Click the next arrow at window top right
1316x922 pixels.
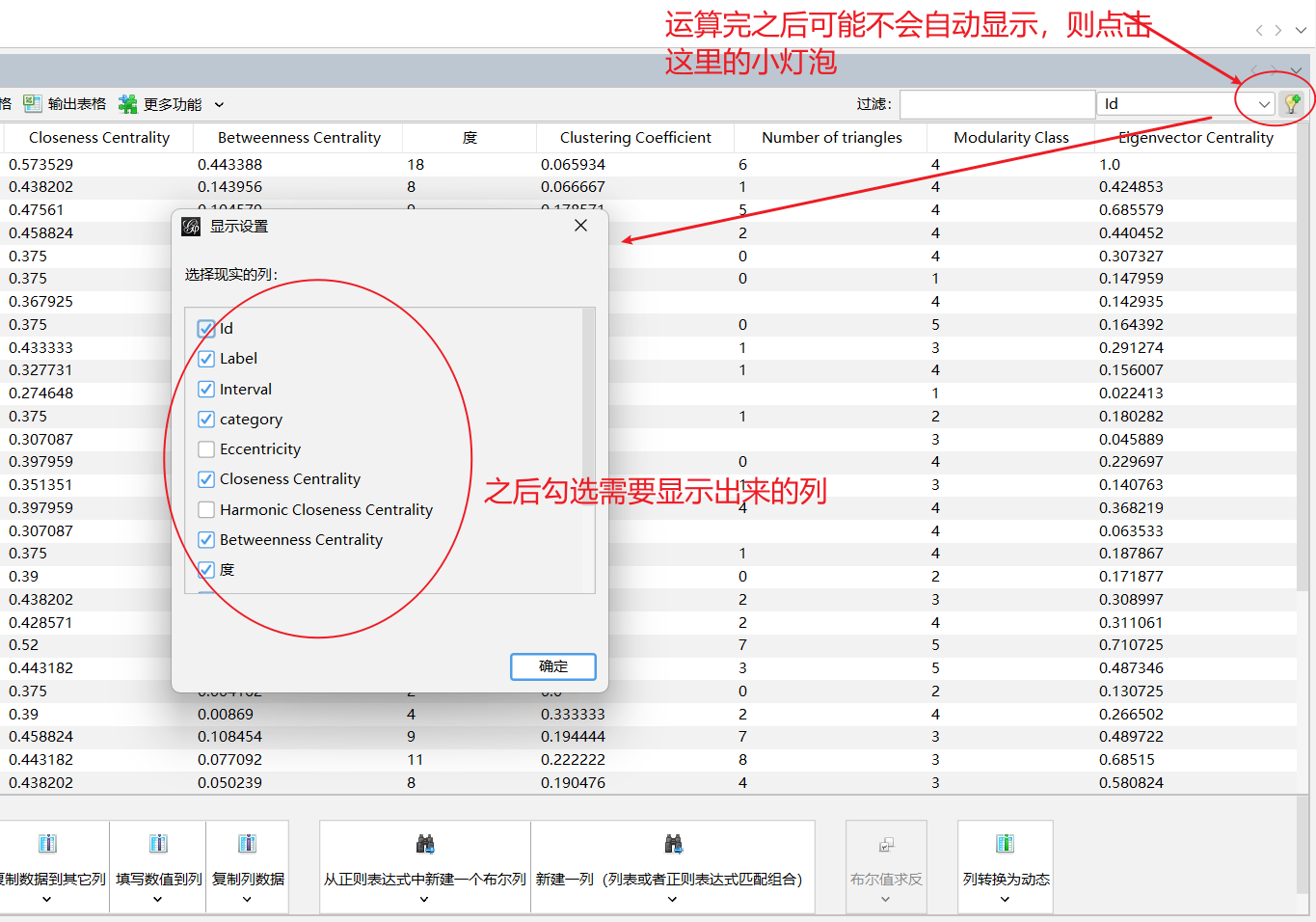[1278, 31]
